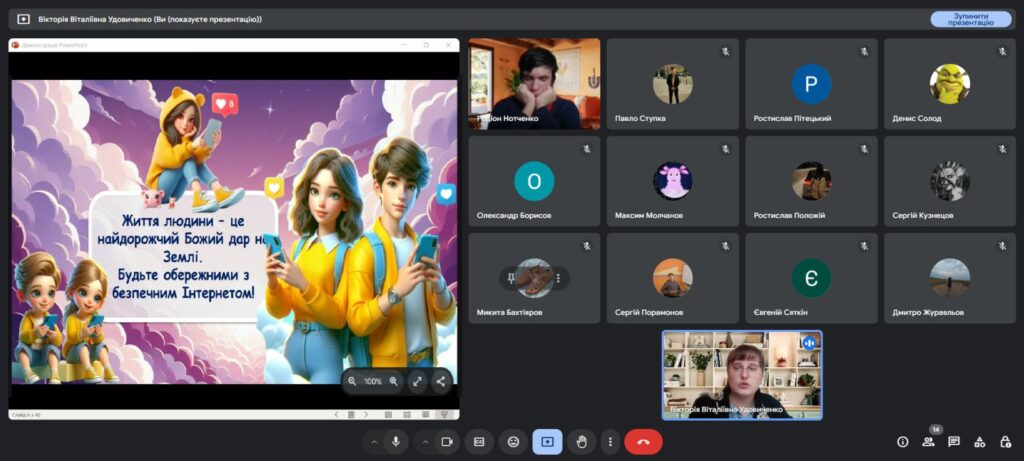
Task: Toggle the microphone mute button
Action: 397,441
